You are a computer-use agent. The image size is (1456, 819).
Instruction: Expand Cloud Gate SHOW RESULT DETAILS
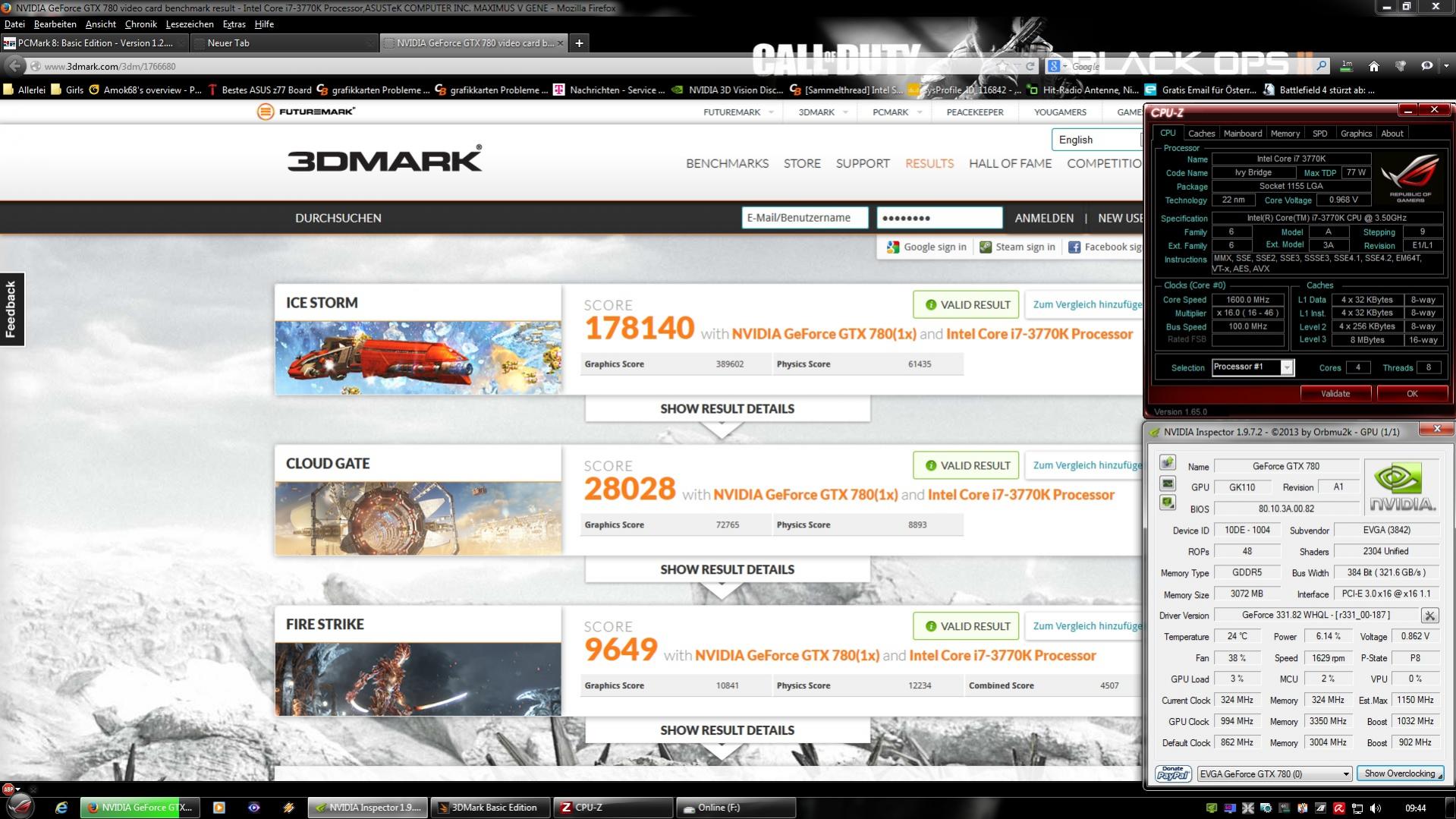(x=727, y=569)
